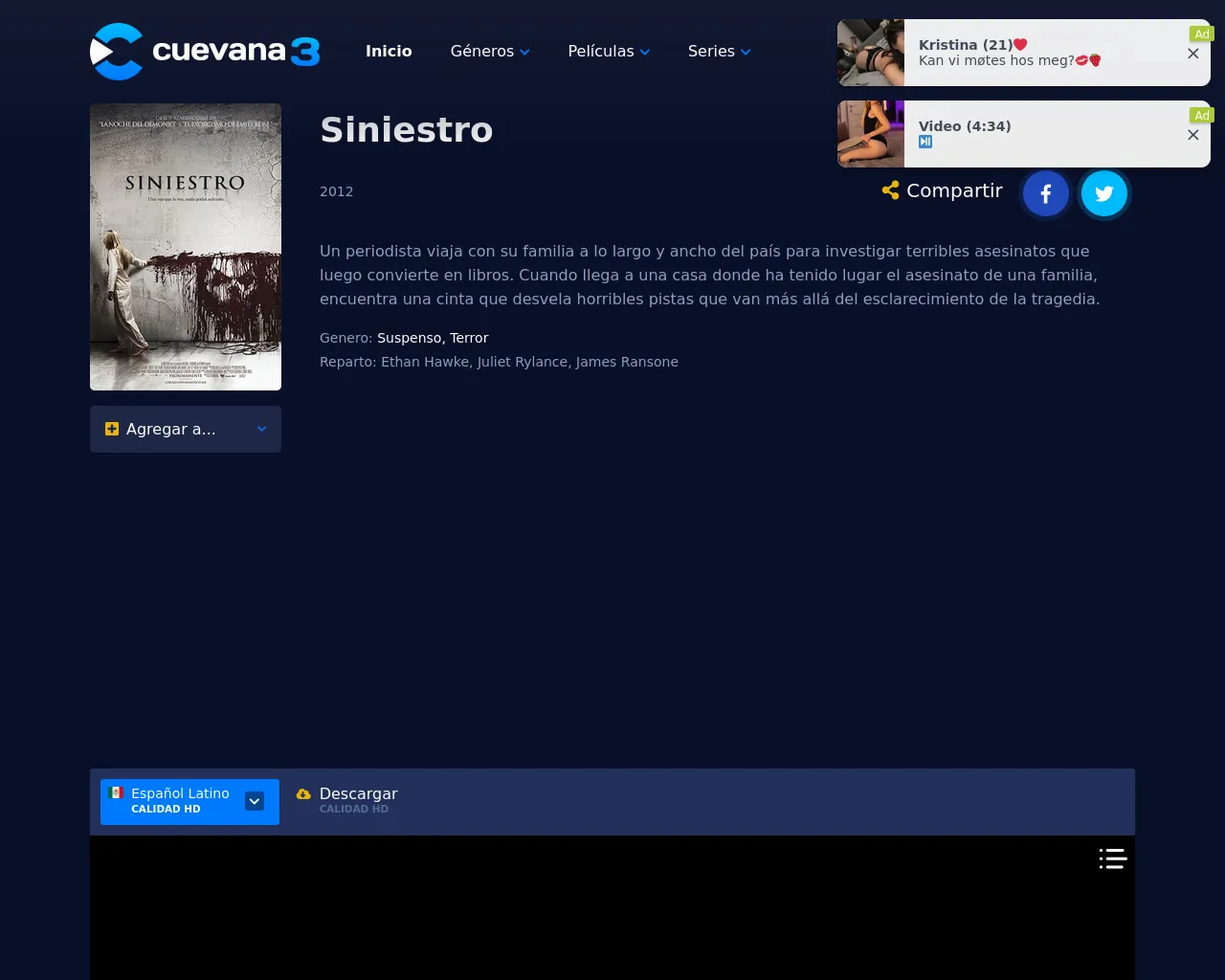Close the Kristina ad notification

pos(1192,54)
